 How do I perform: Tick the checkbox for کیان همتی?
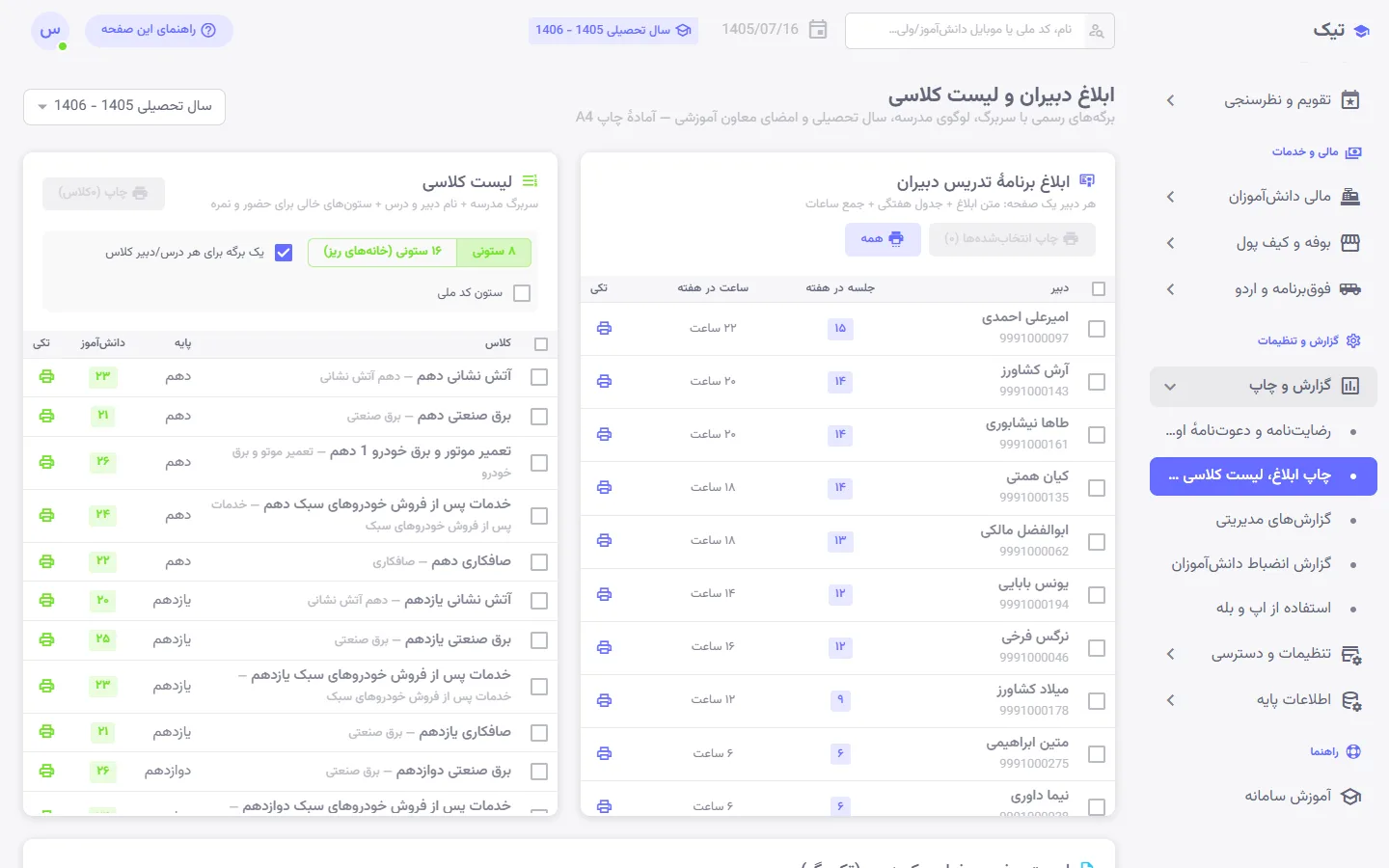pos(1097,488)
